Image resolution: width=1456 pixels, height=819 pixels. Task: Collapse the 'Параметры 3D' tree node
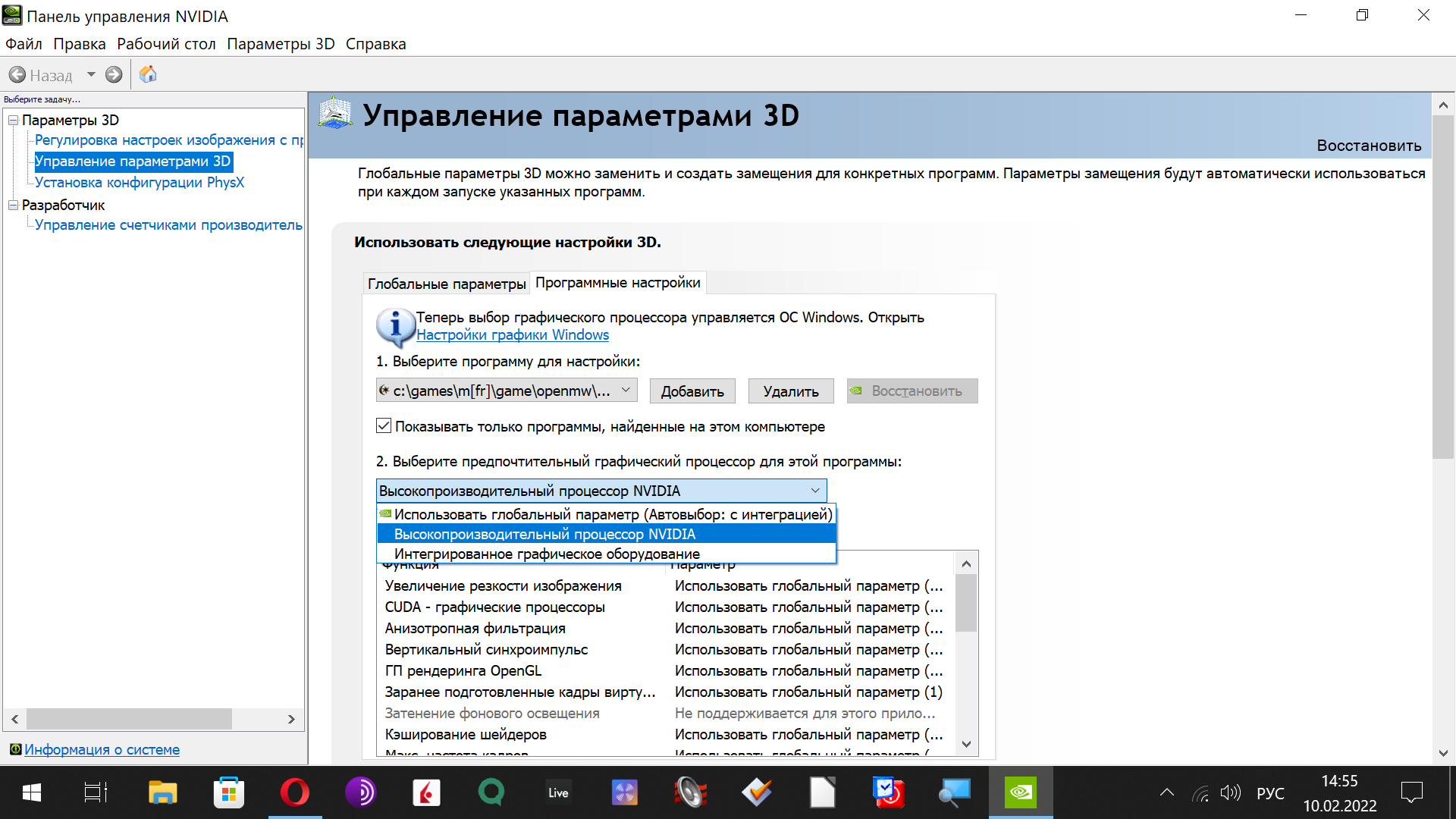[x=13, y=120]
